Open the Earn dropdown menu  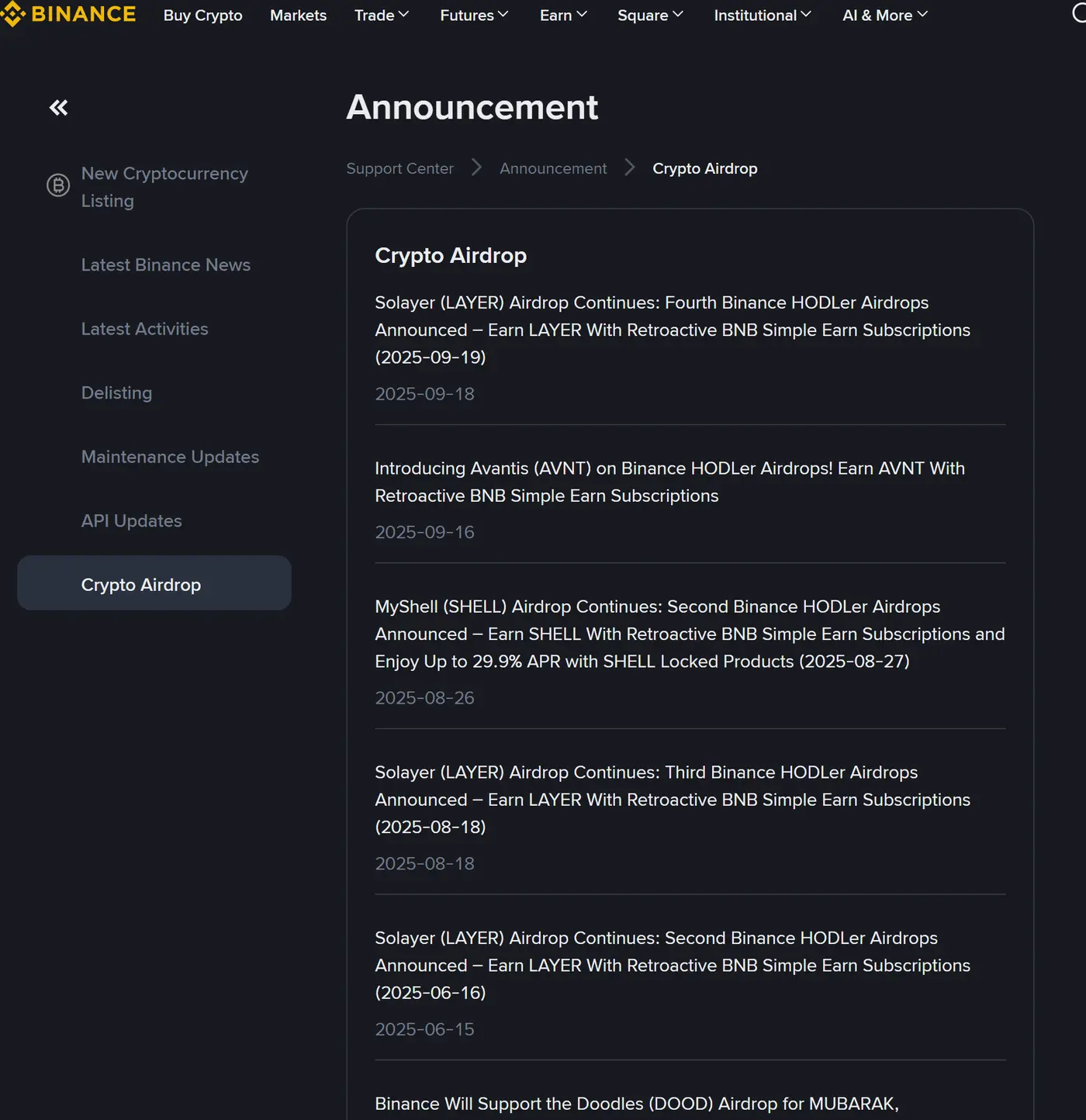(x=563, y=16)
